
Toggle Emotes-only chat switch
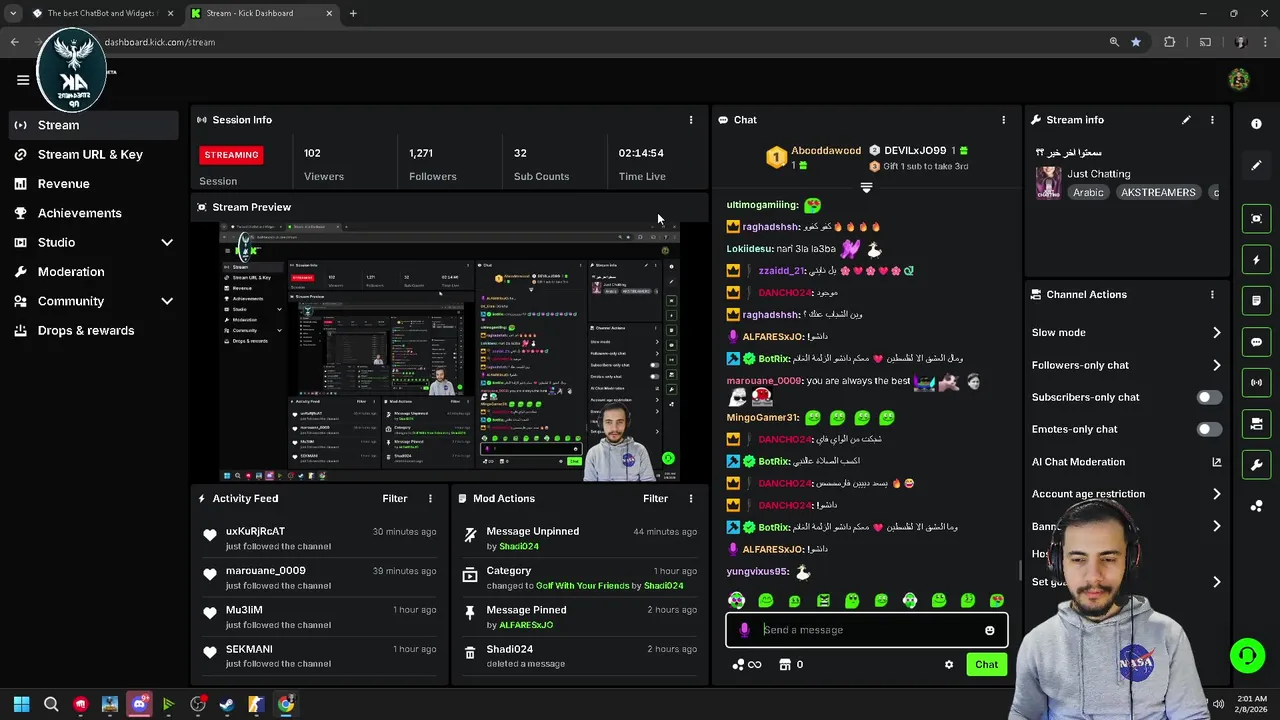coord(1209,429)
